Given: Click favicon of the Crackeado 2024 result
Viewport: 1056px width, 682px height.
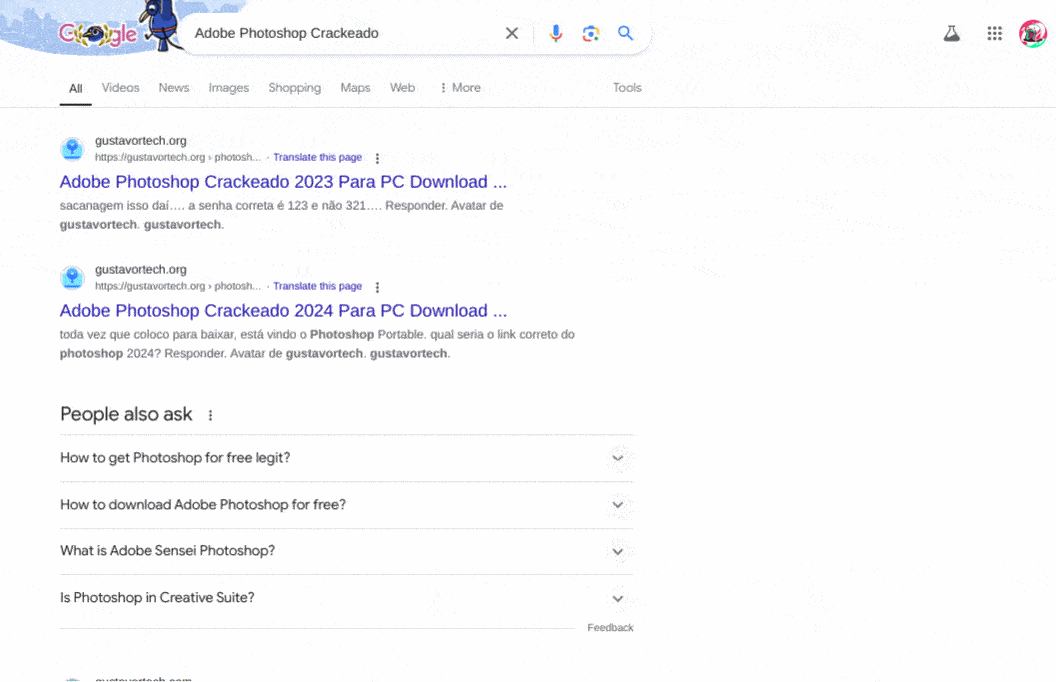Looking at the screenshot, I should pos(72,277).
